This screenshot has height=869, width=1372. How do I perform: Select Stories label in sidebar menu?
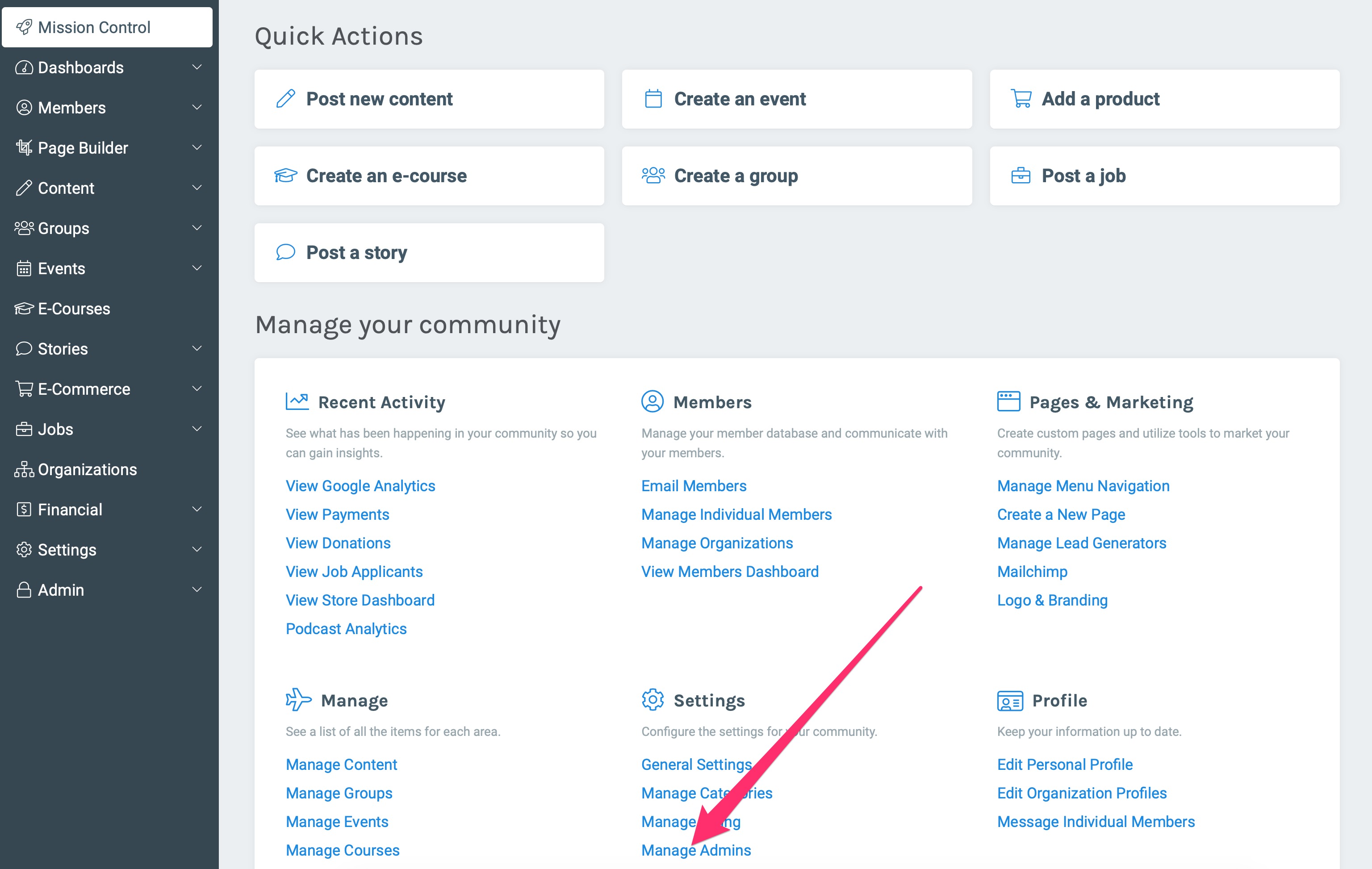[x=63, y=348]
